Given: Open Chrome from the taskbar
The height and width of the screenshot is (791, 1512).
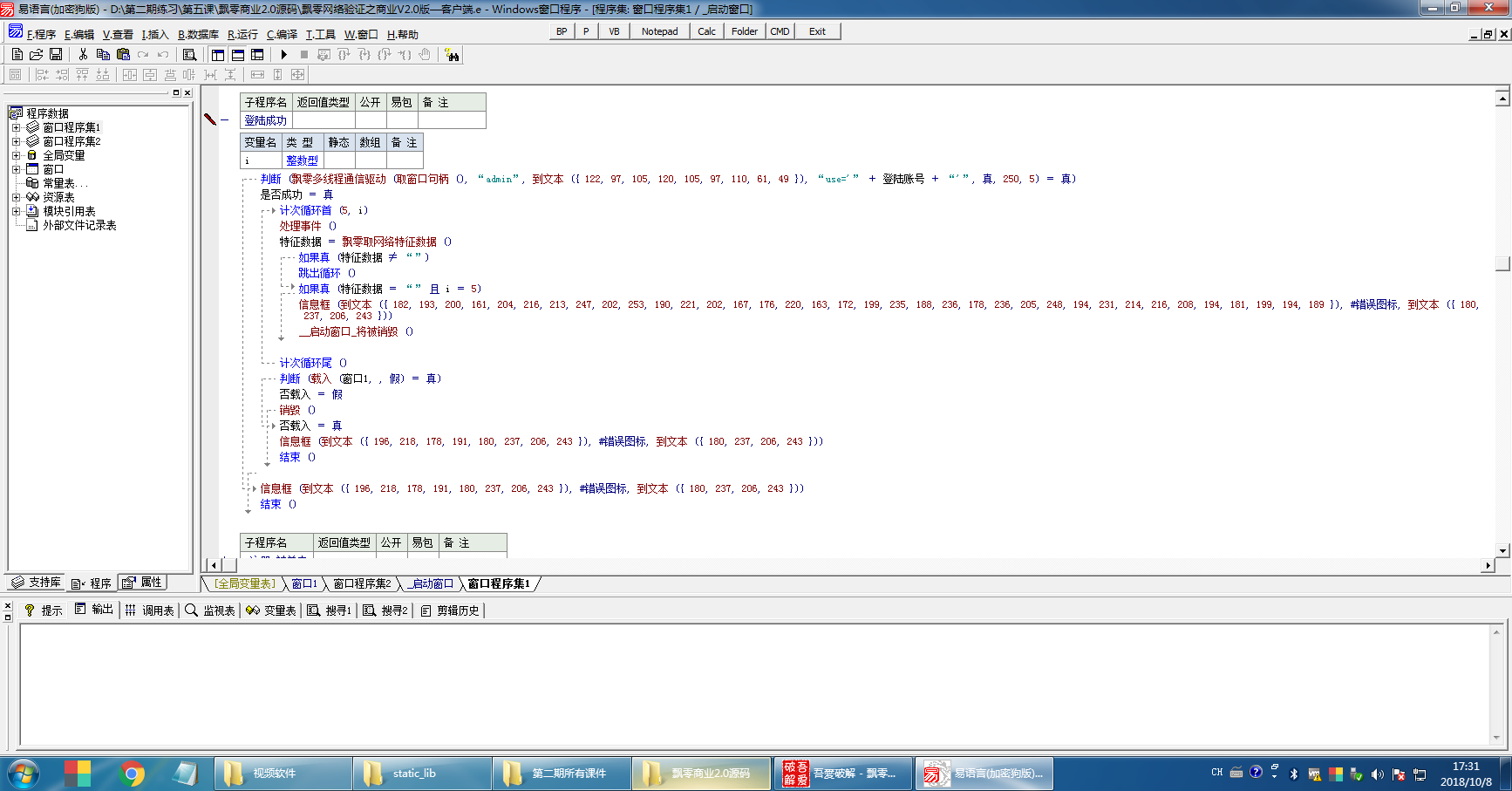Looking at the screenshot, I should [x=132, y=774].
